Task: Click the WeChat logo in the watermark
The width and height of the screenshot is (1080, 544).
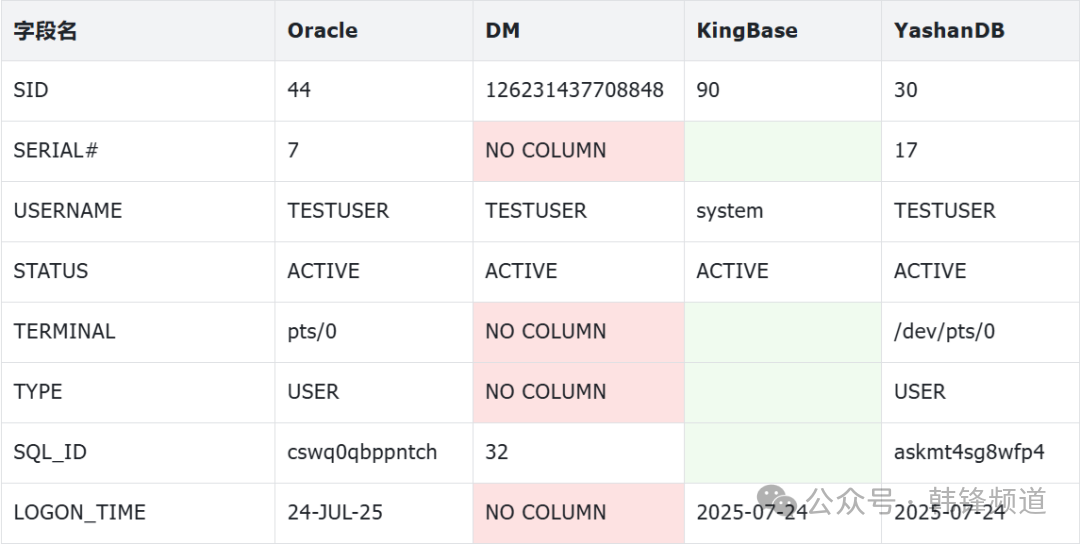Action: pyautogui.click(x=778, y=500)
